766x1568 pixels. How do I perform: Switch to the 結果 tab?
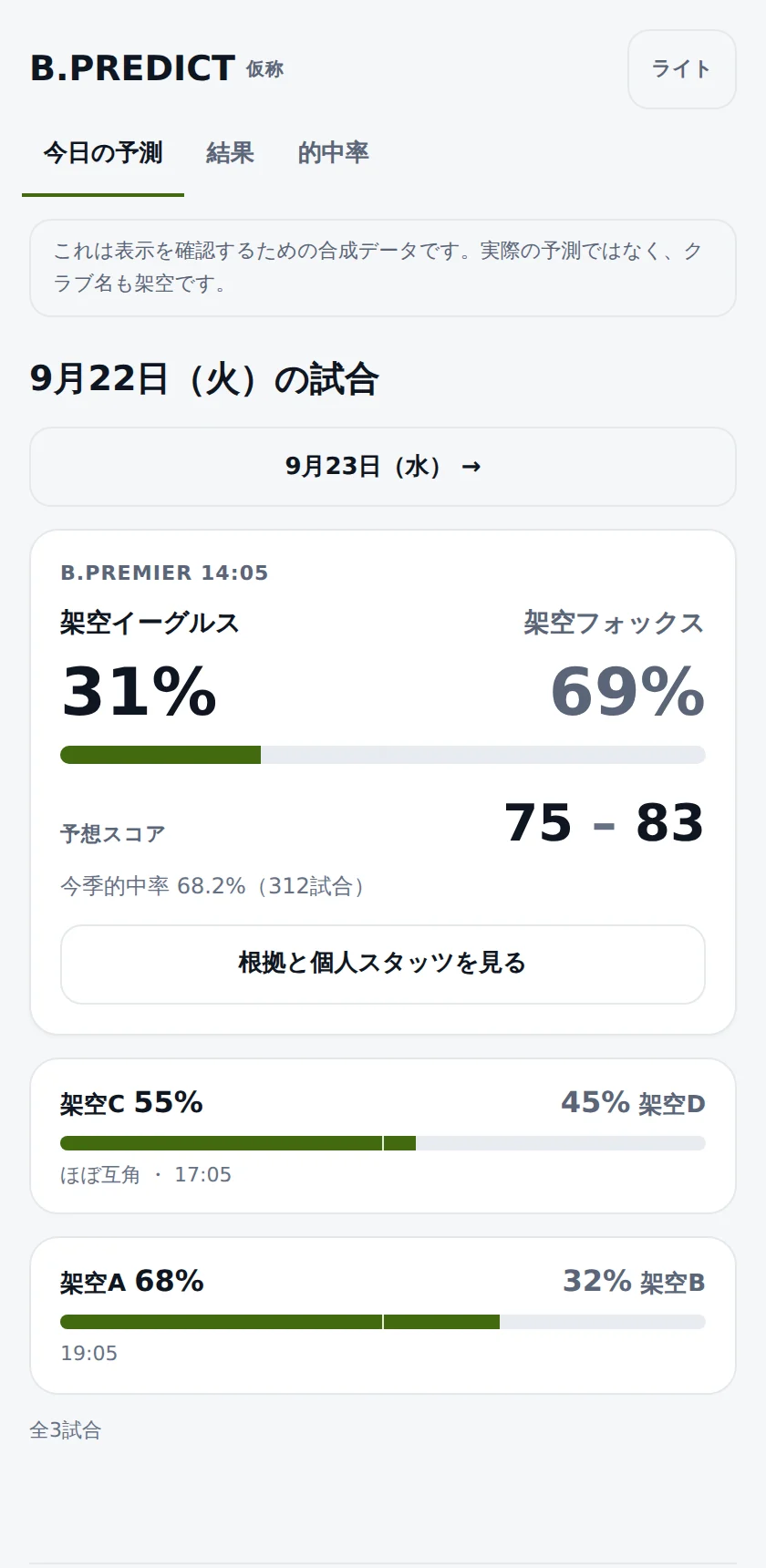tap(230, 153)
